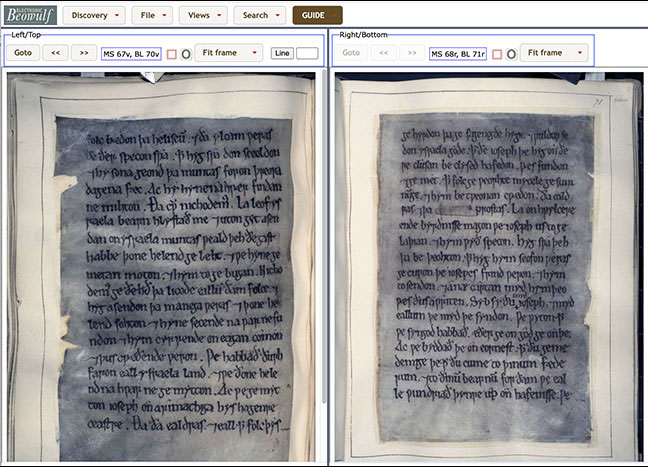648x467 pixels.
Task: Toggle the circle icon in Left/Top panel
Action: click(186, 54)
